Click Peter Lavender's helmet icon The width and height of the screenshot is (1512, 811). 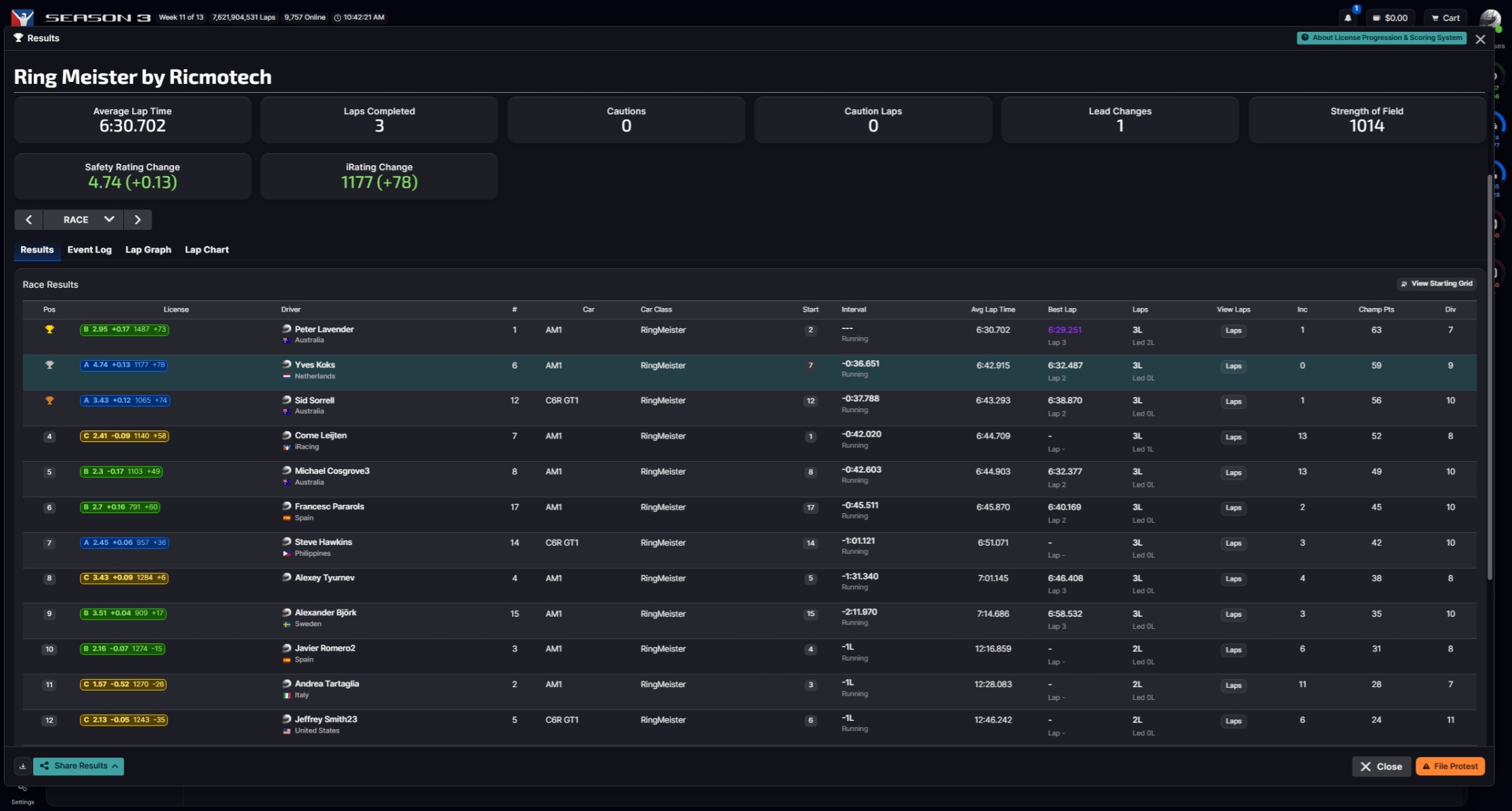pyautogui.click(x=286, y=329)
